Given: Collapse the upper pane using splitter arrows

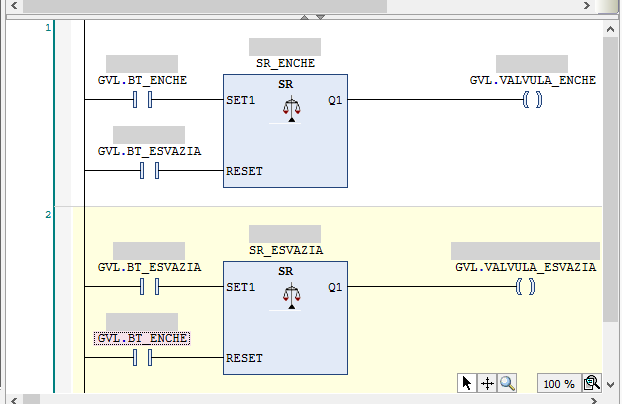Looking at the screenshot, I should (306, 17).
